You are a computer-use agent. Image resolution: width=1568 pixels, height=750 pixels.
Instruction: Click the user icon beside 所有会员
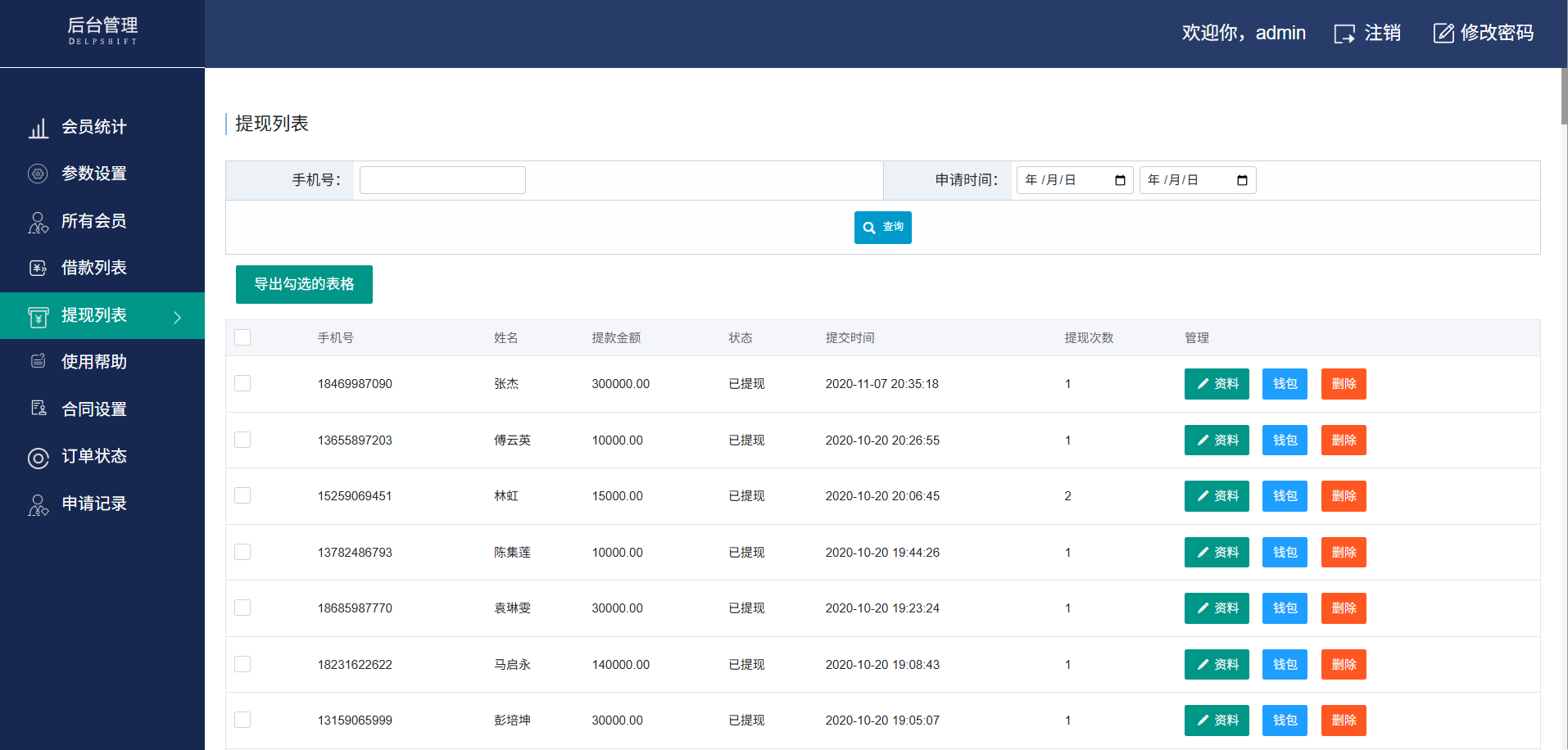coord(38,222)
